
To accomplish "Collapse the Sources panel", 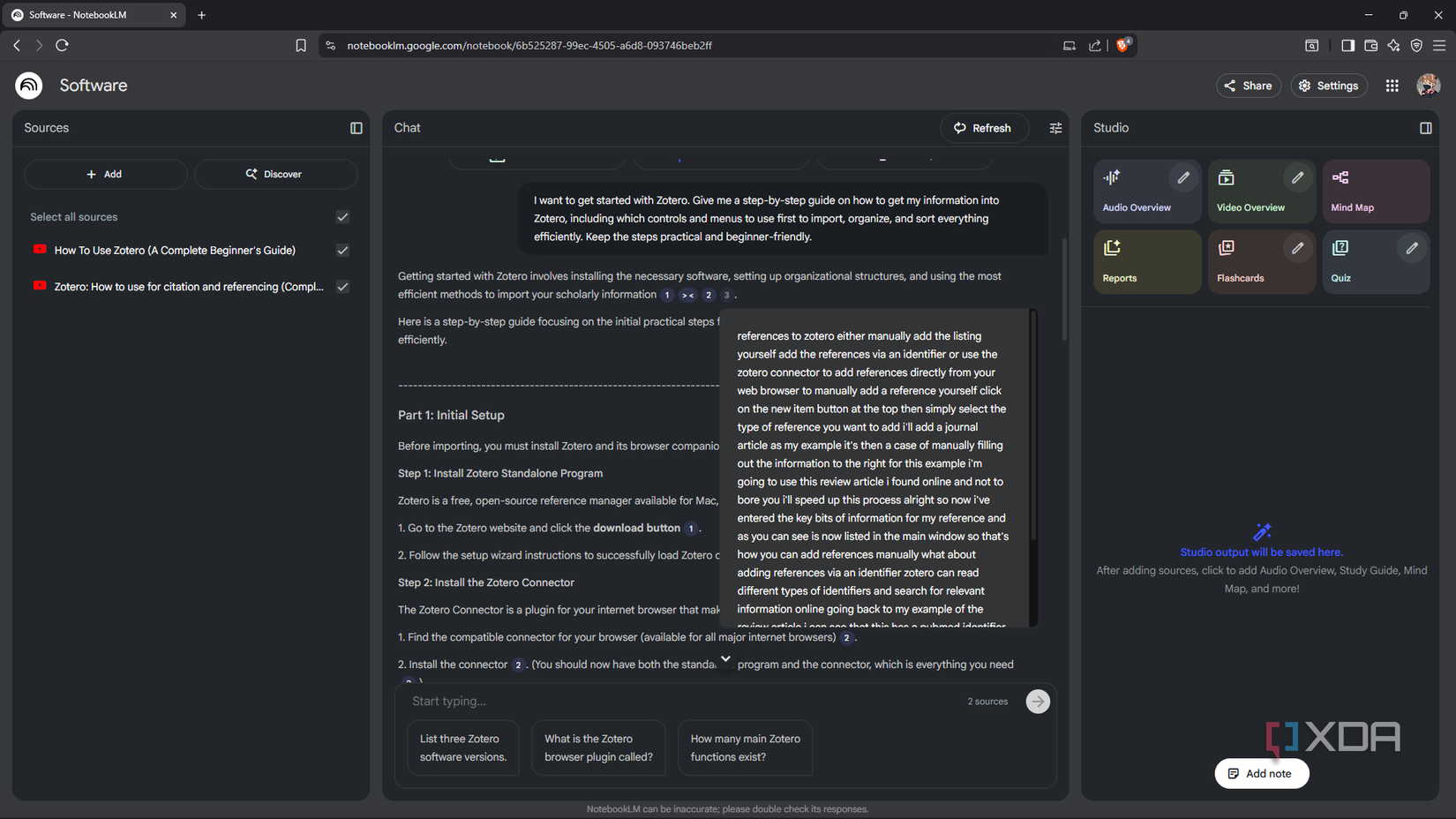I will pos(356,128).
